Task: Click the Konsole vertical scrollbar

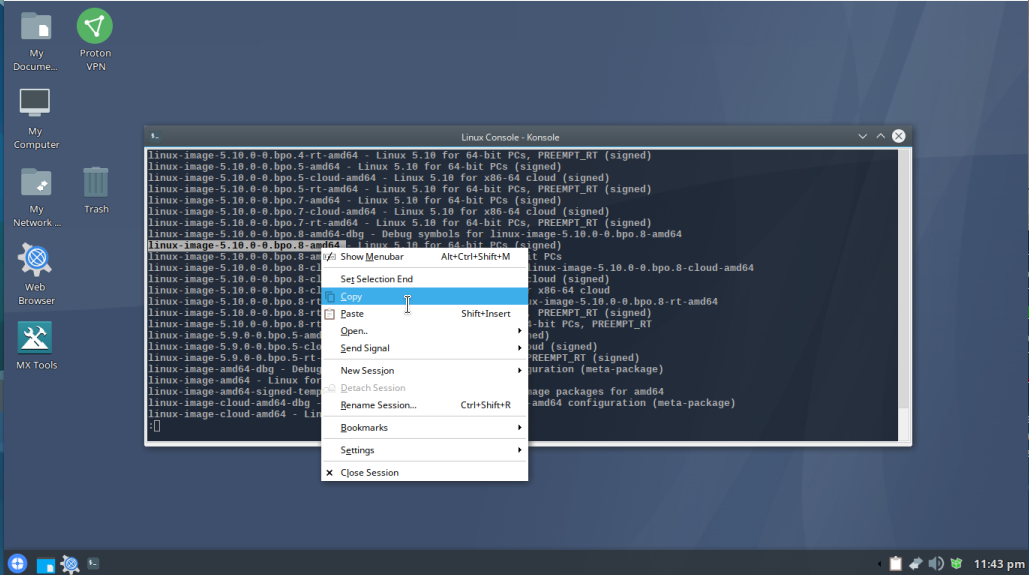Action: pyautogui.click(x=904, y=295)
